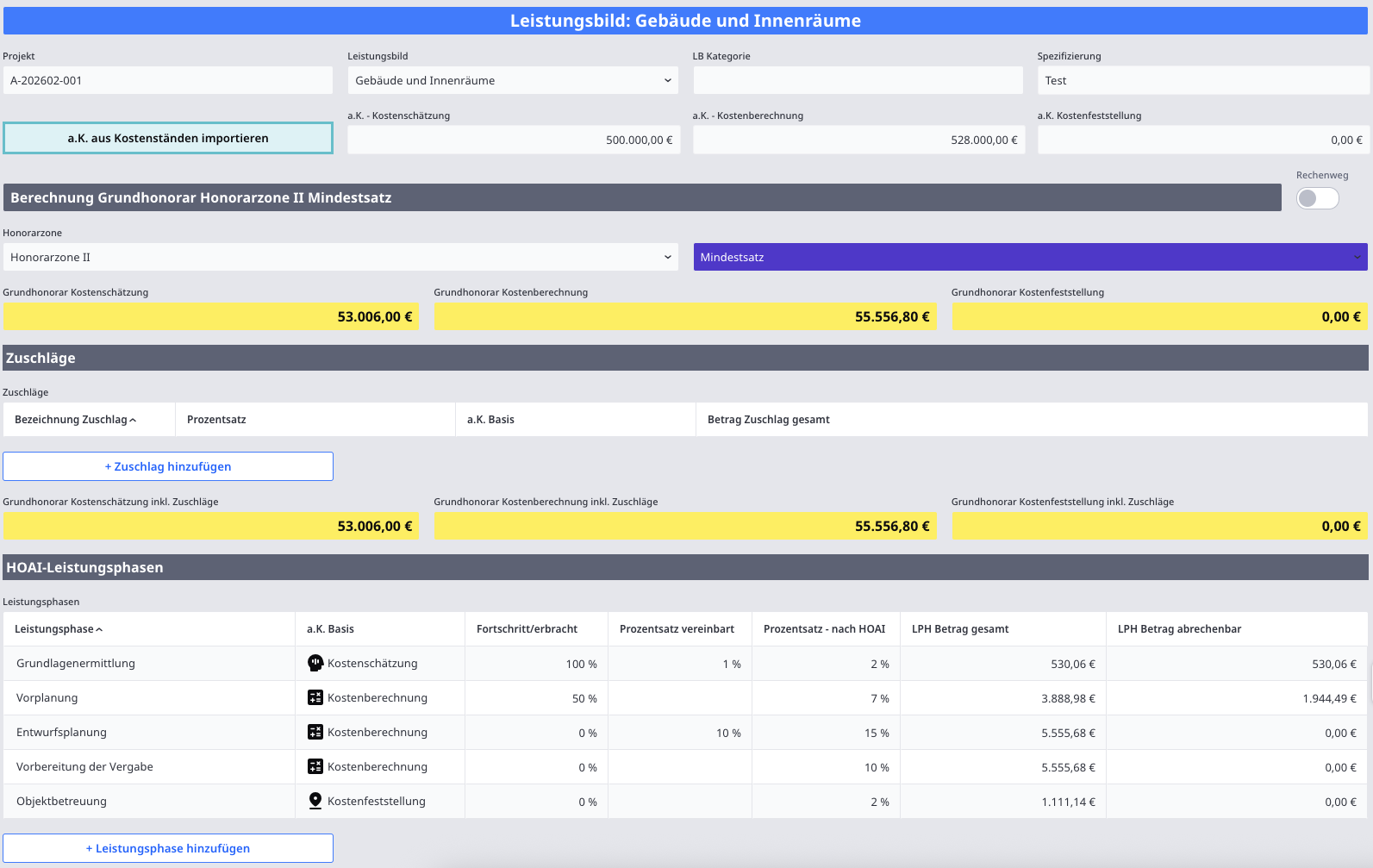Screen dimensions: 1373x868
Task: Expand the Mindestsatz dropdown
Action: coord(1030,257)
